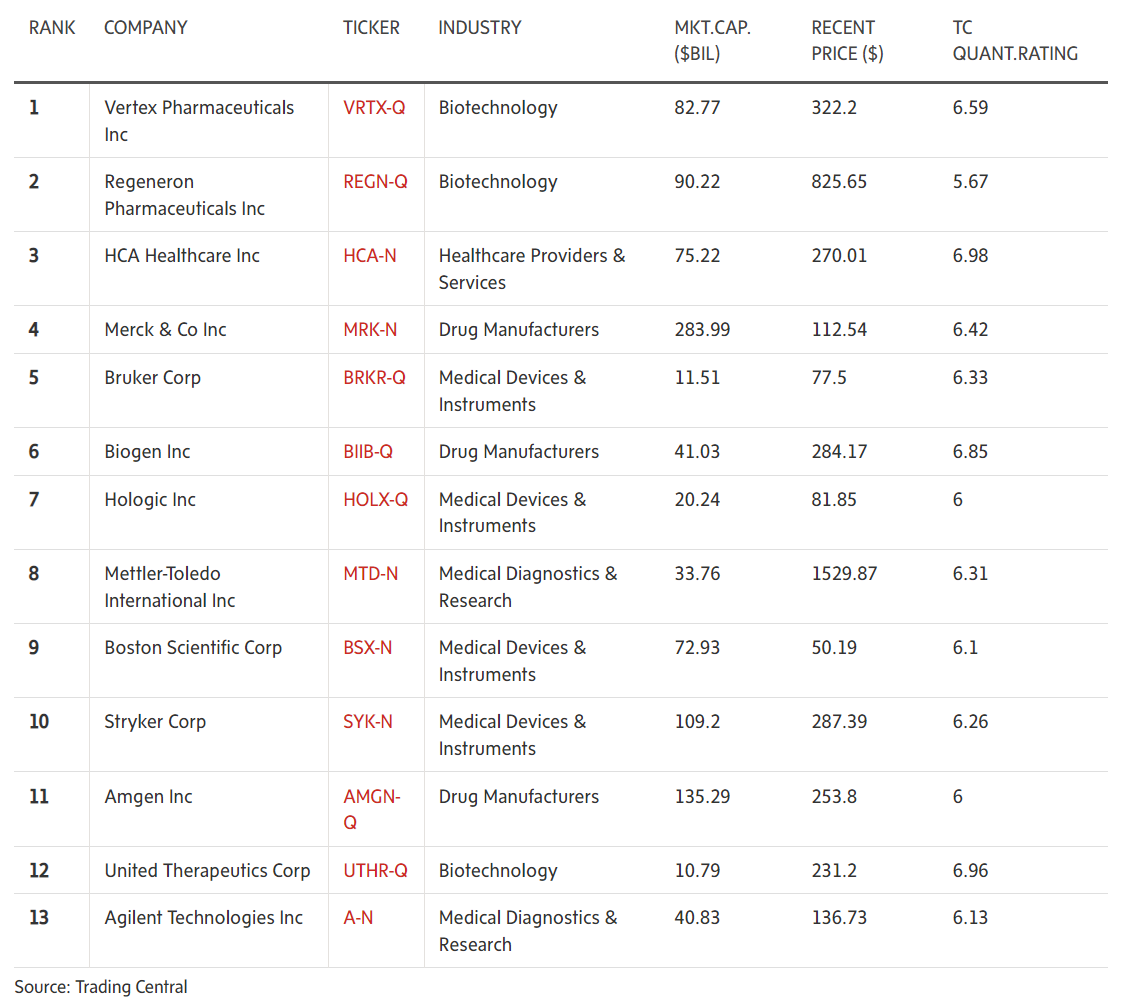
Task: Click the COMPANY column header
Action: click(x=146, y=28)
